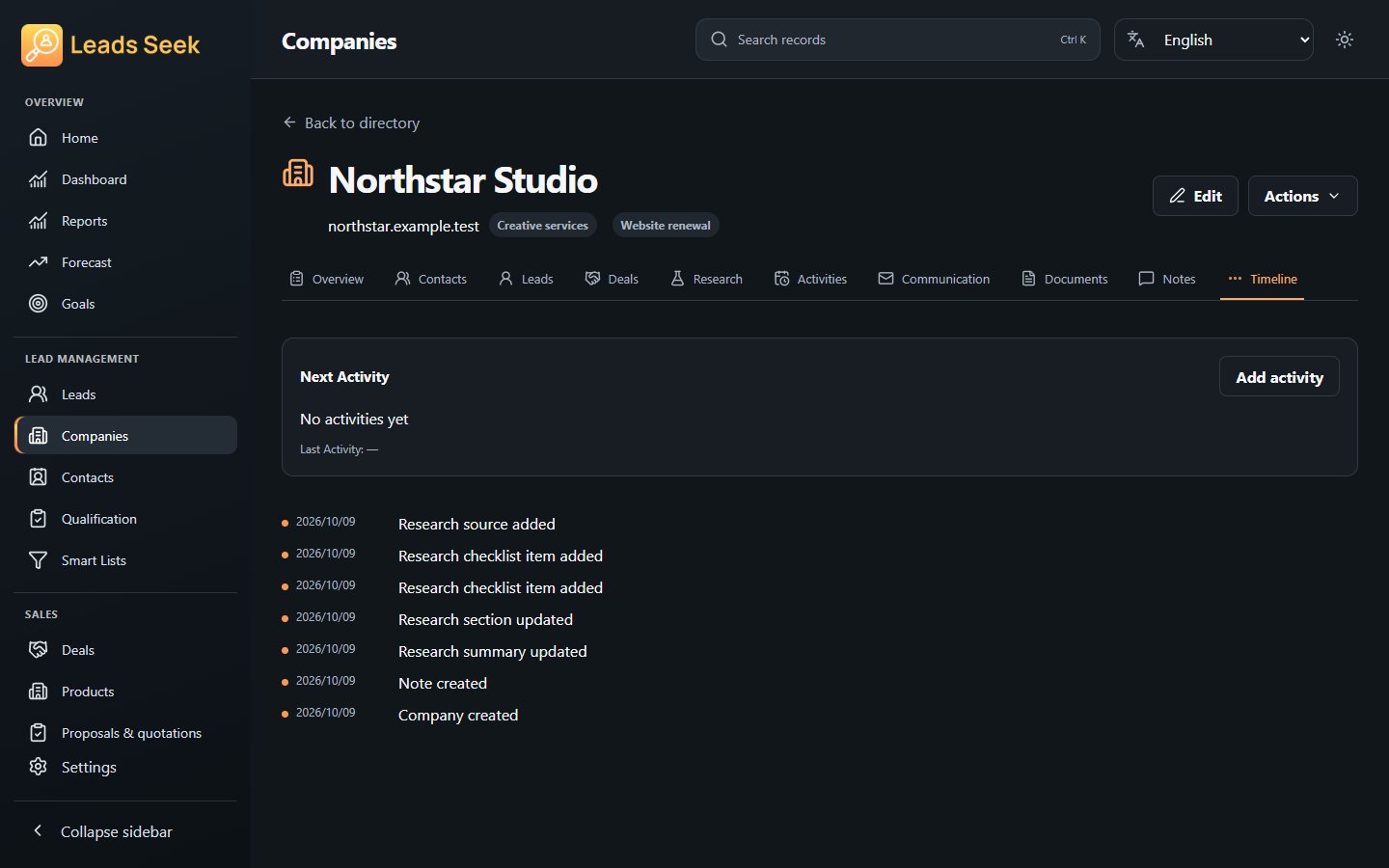Open the Products page
This screenshot has width=1389, height=868.
click(125, 692)
